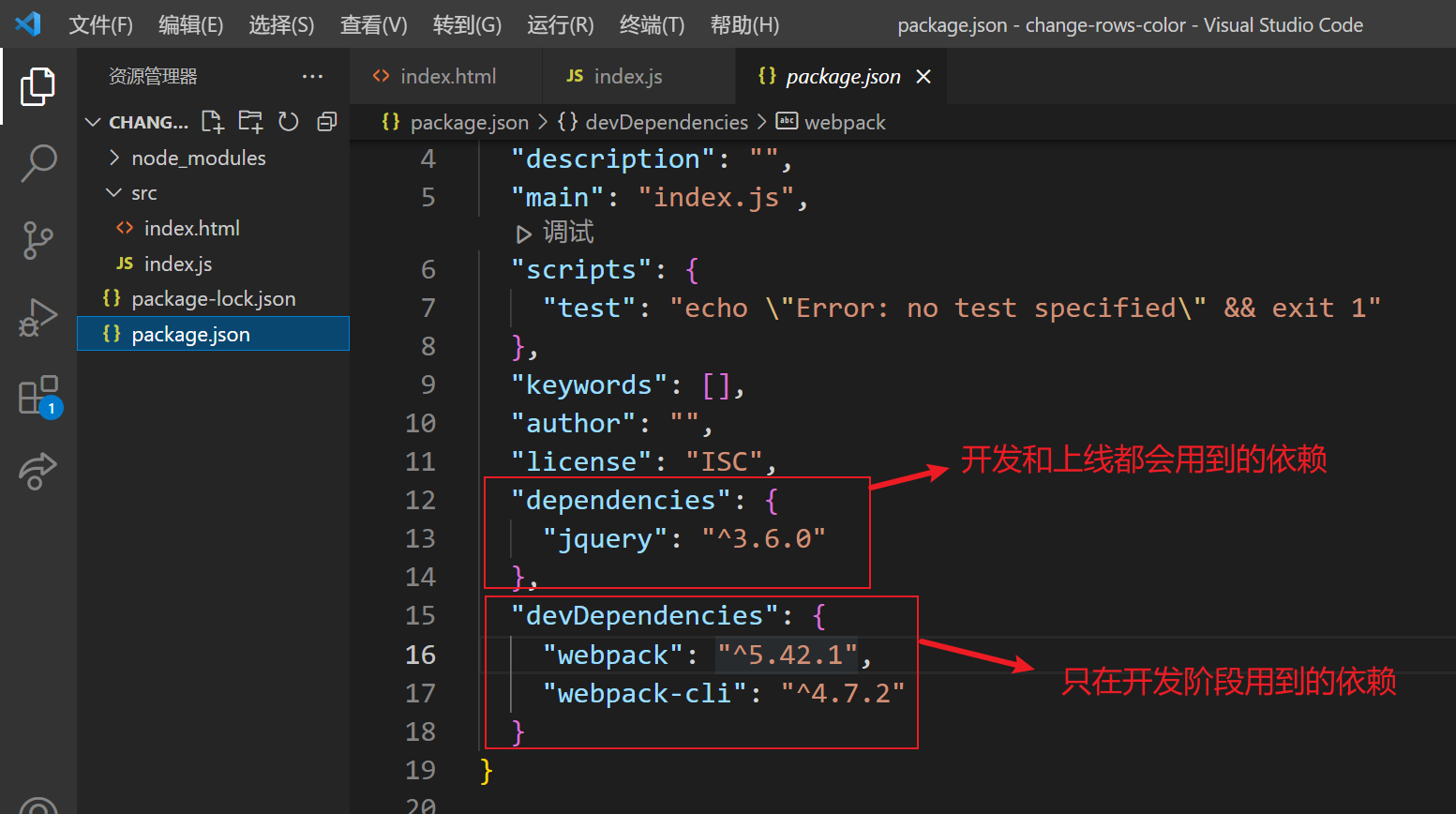Click devDependencies in the breadcrumb
Image resolution: width=1456 pixels, height=814 pixels.
point(667,123)
